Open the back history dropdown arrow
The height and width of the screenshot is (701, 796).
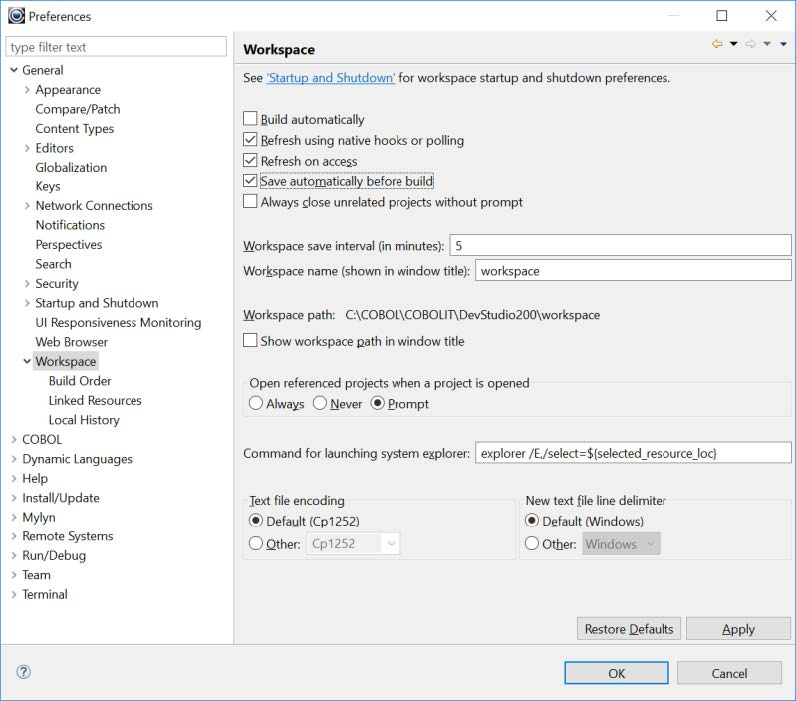point(733,44)
